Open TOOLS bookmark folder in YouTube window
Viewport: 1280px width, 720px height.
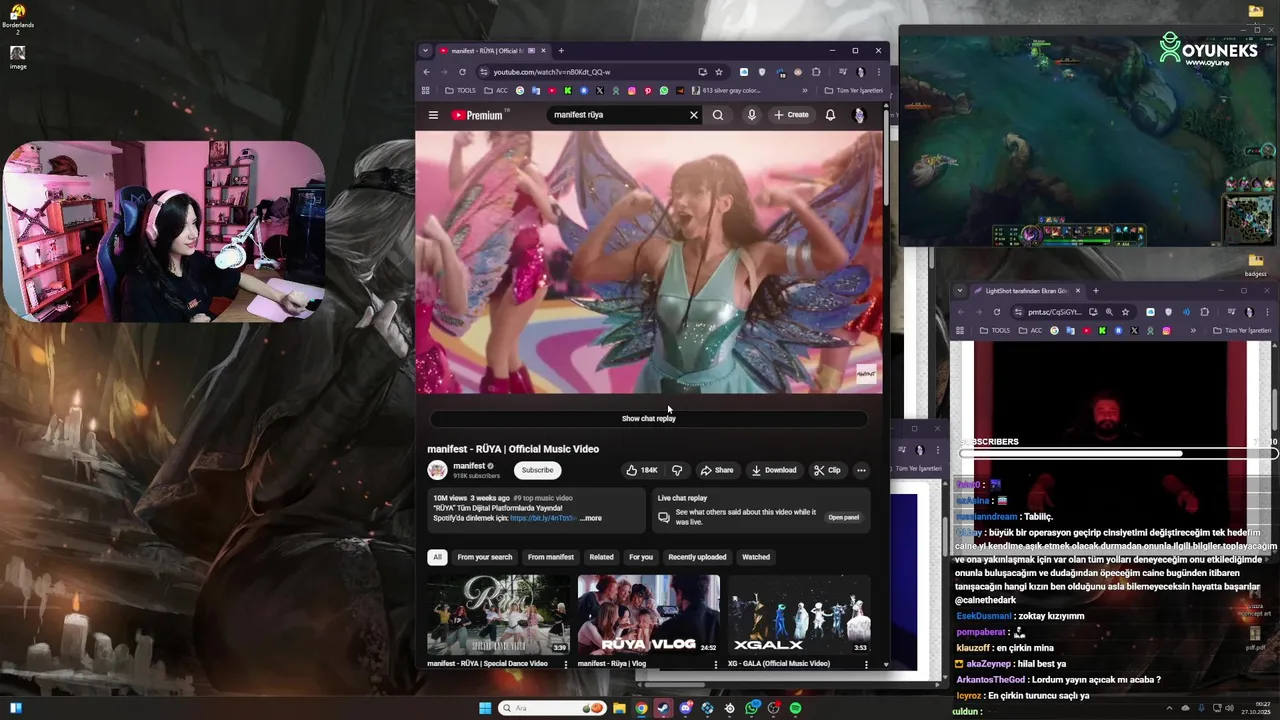point(461,91)
